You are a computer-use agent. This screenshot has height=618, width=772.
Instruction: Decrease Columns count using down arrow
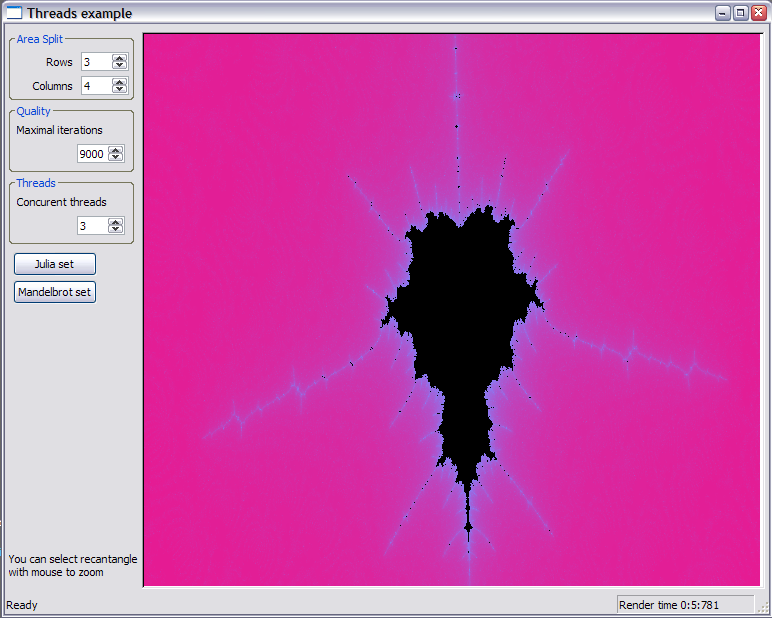coord(119,90)
